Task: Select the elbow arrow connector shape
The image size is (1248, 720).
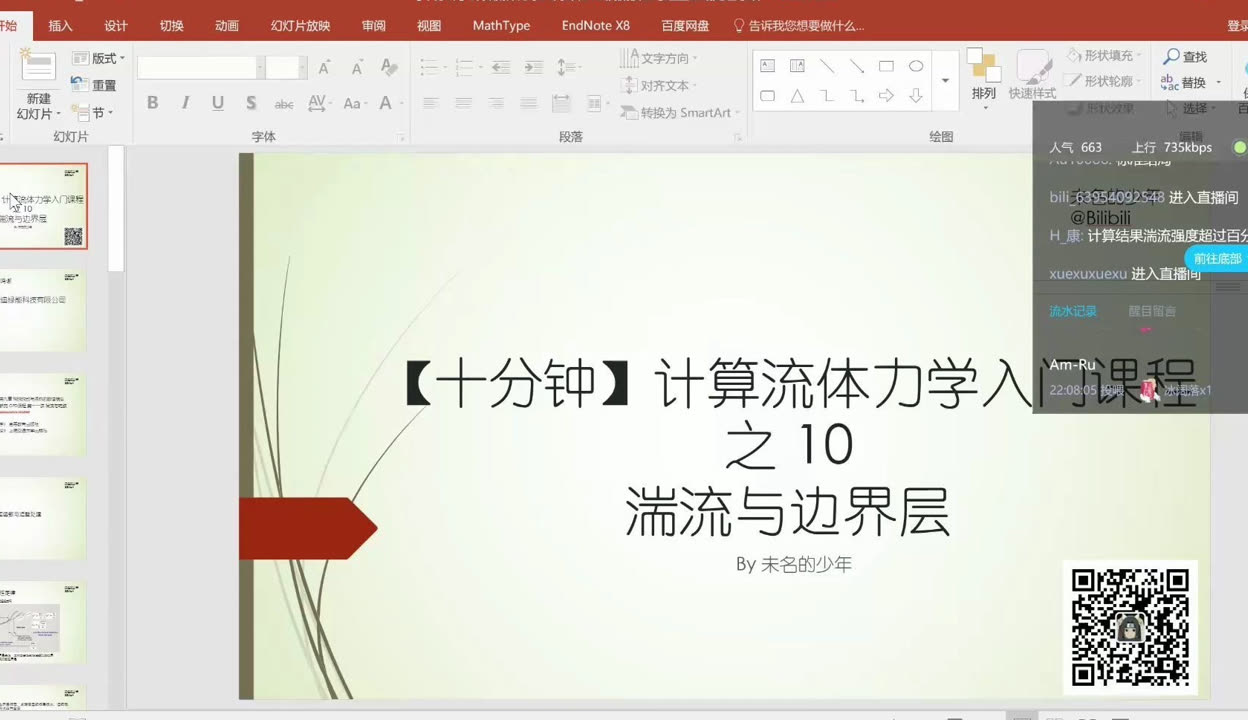Action: click(857, 96)
